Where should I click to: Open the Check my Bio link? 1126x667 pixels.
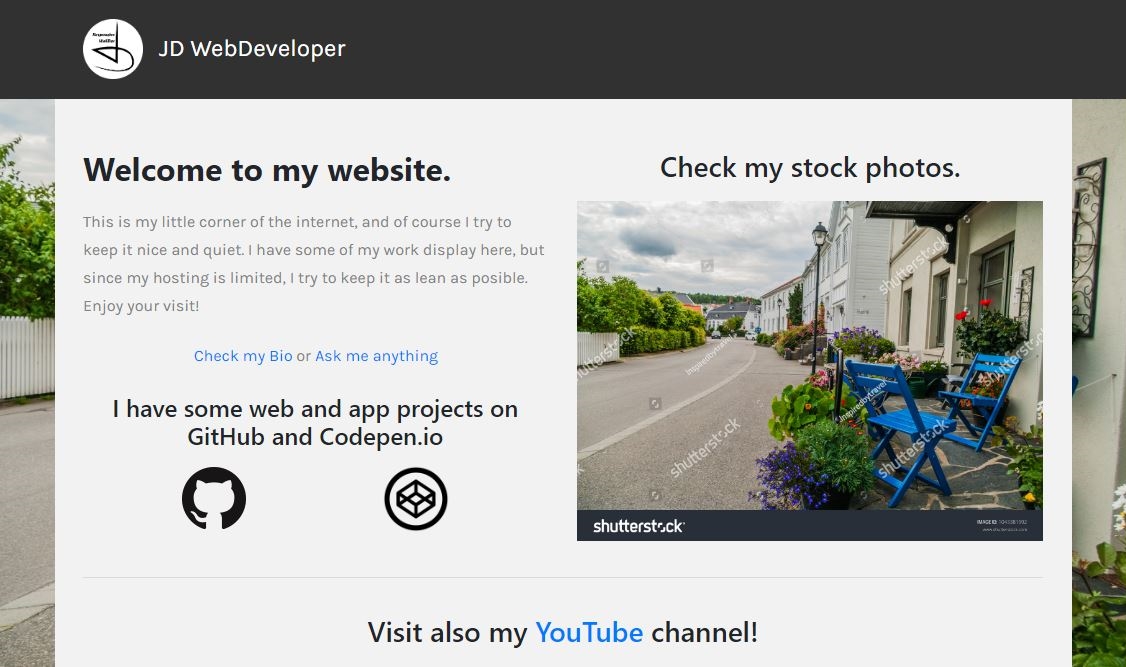(x=243, y=356)
